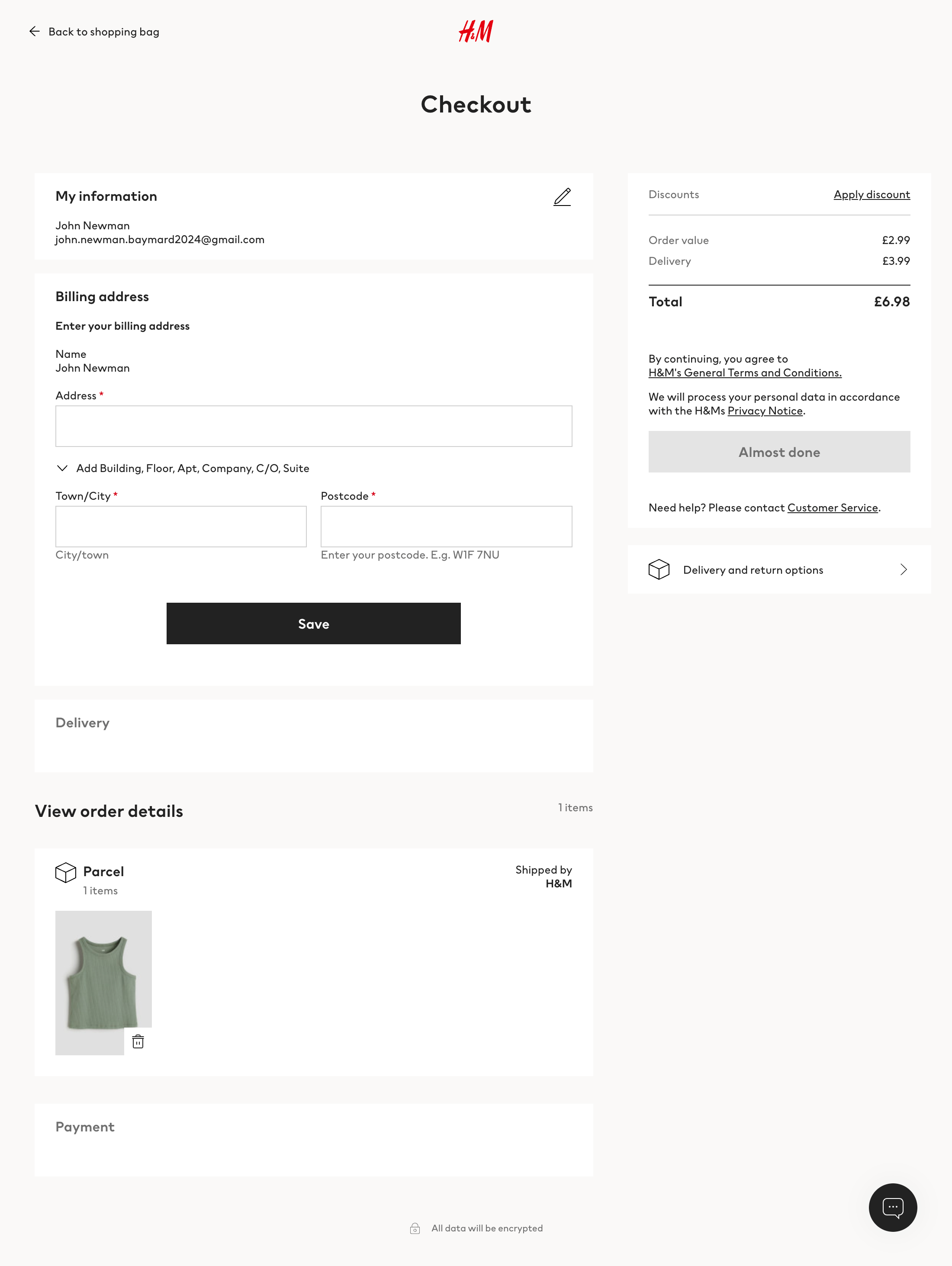952x1266 pixels.
Task: Click the parcel box icon in order details
Action: tap(66, 872)
